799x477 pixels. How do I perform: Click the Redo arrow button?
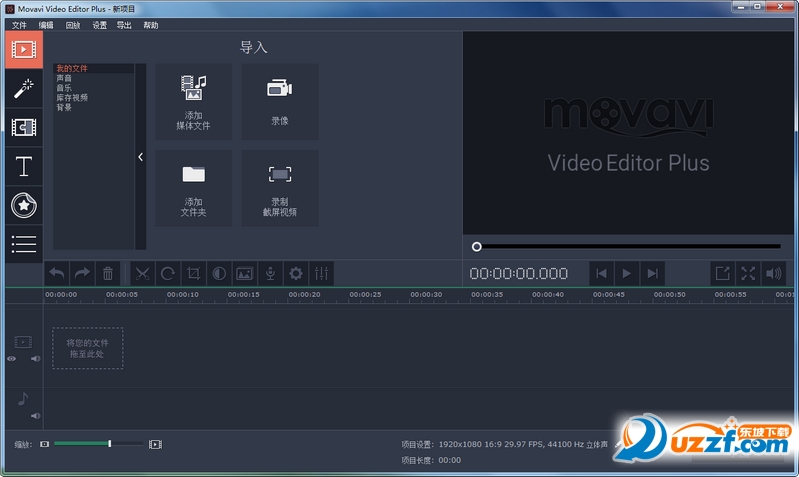point(82,274)
